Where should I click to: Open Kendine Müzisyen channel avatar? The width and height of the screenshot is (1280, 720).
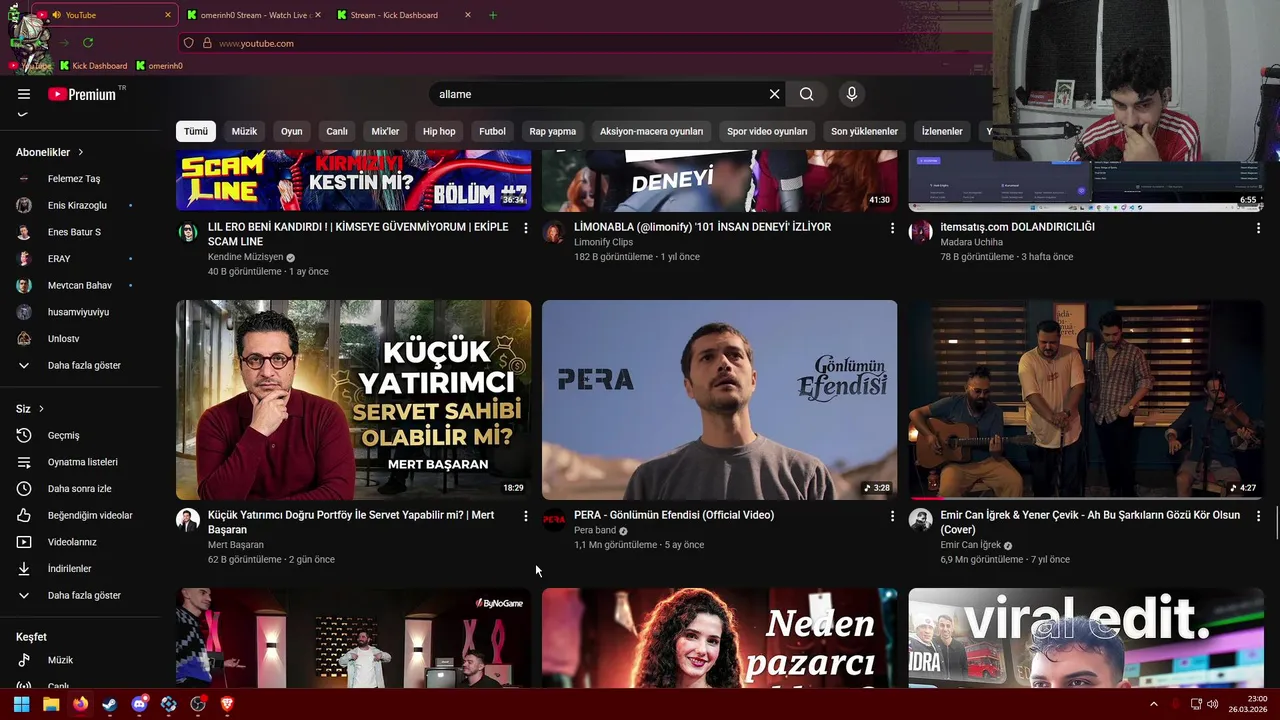[188, 232]
